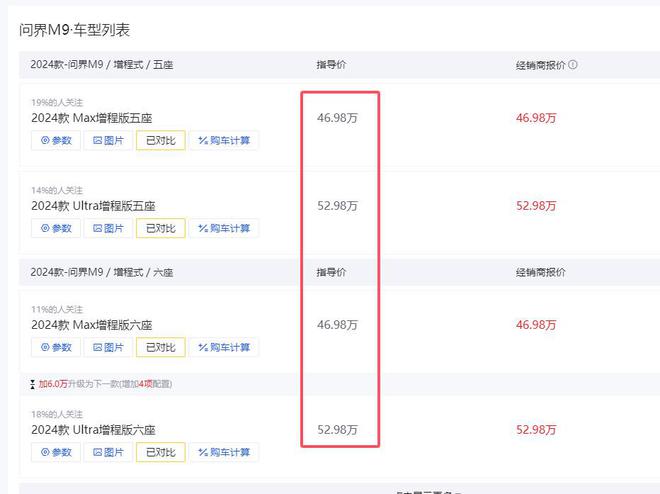Toggle 已对比 for Max增程版六座
The image size is (660, 494).
point(160,348)
